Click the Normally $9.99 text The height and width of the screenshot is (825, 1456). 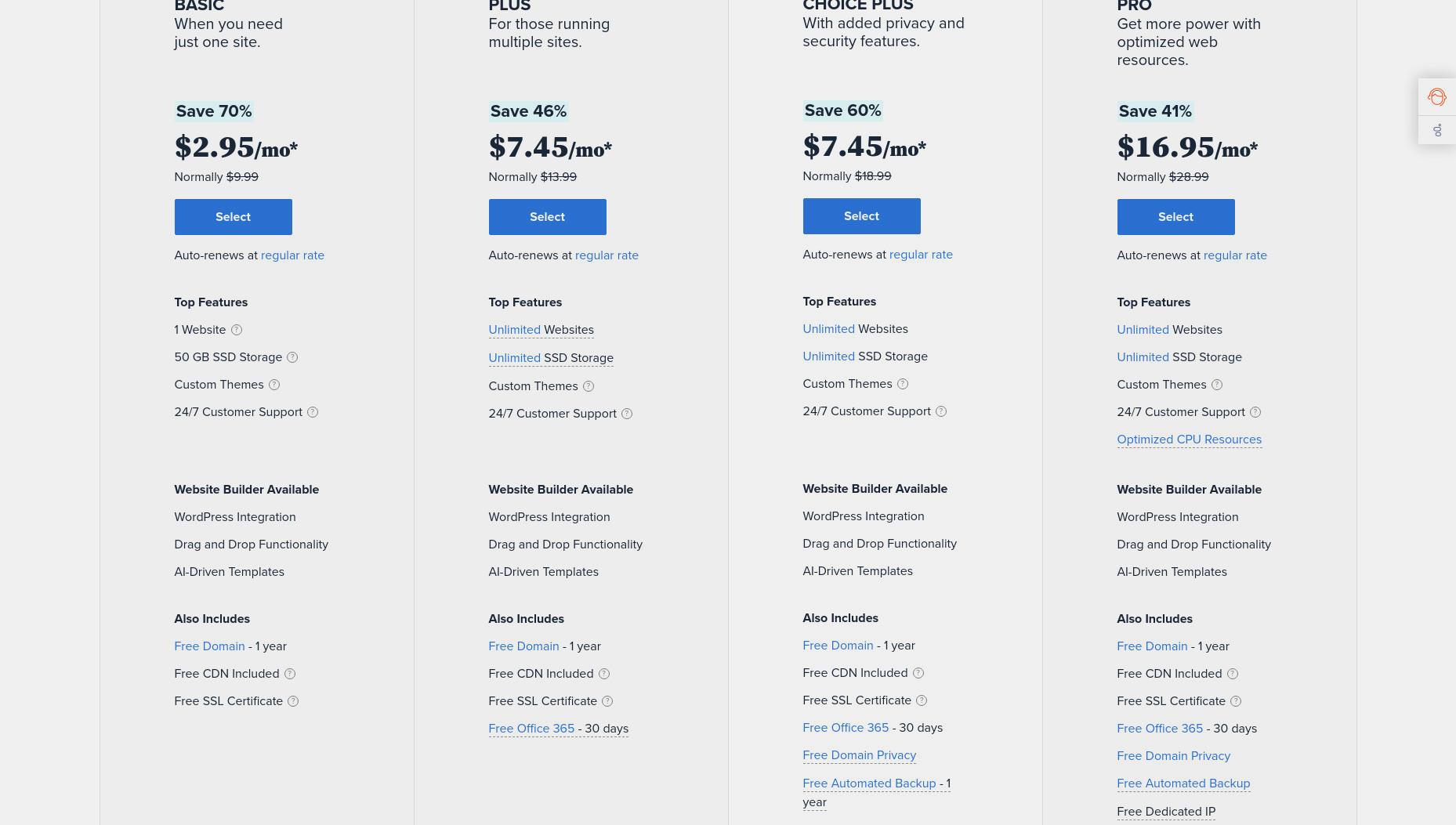coord(216,177)
